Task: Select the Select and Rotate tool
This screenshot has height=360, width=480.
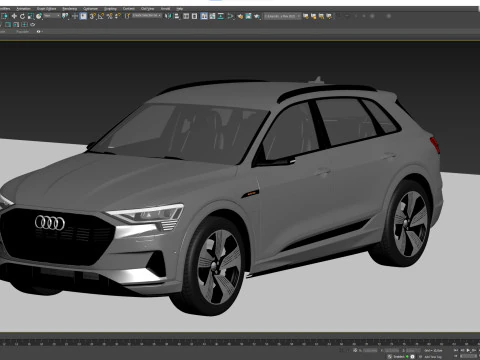Action: [x=22, y=16]
